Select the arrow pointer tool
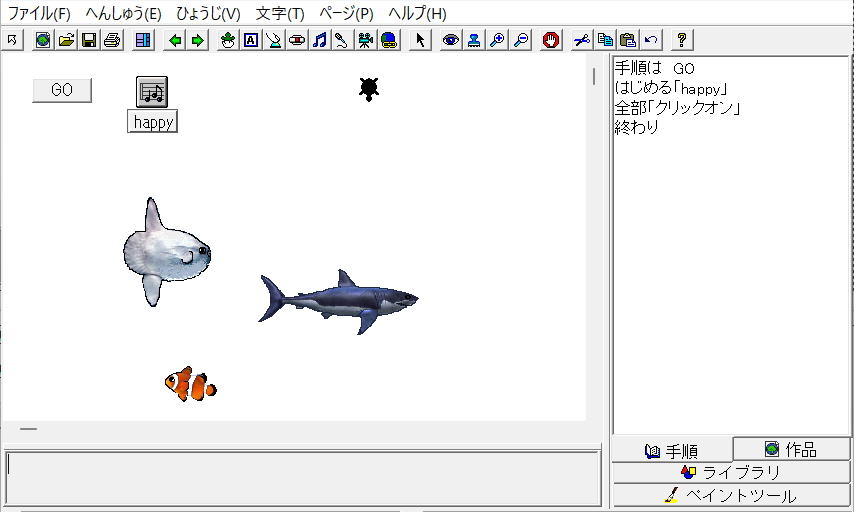This screenshot has width=854, height=512. coord(420,40)
